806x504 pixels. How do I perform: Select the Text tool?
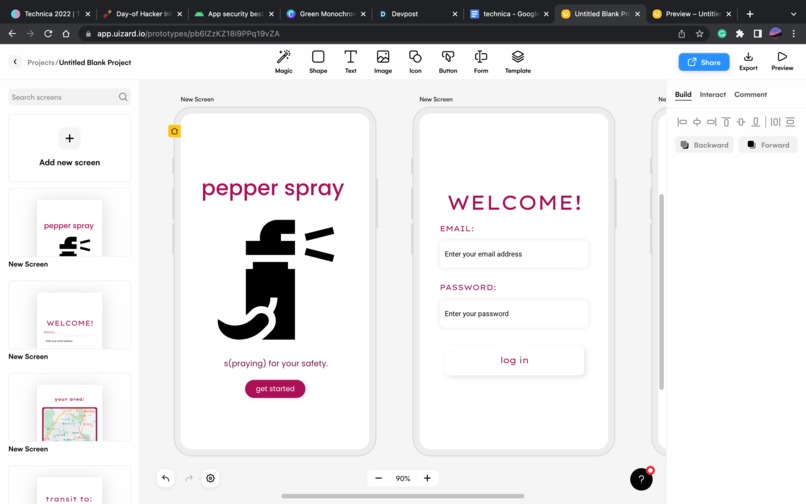coord(350,61)
